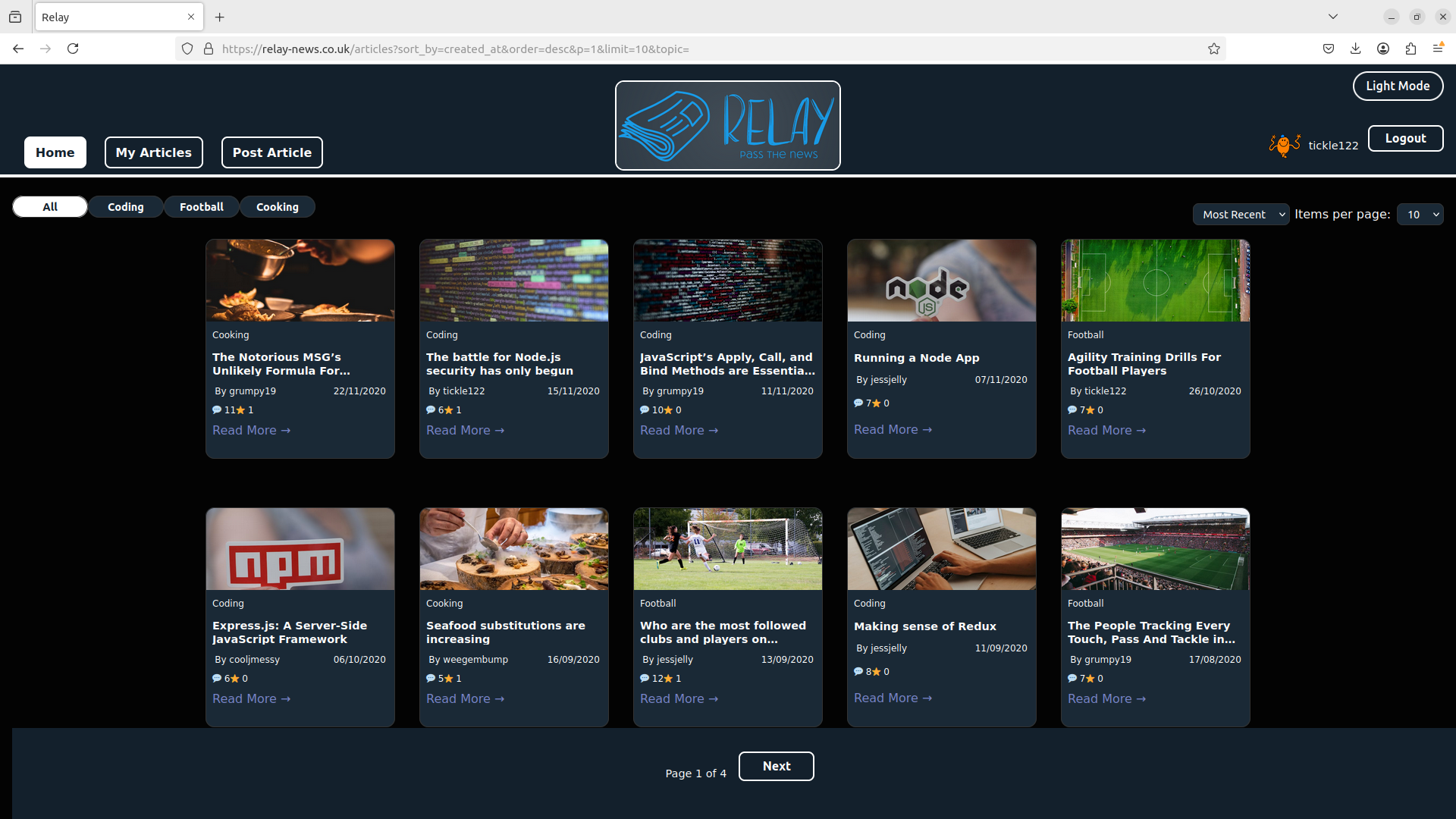This screenshot has height=819, width=1456.
Task: Click comment icon on People Tracking card
Action: [x=1072, y=678]
